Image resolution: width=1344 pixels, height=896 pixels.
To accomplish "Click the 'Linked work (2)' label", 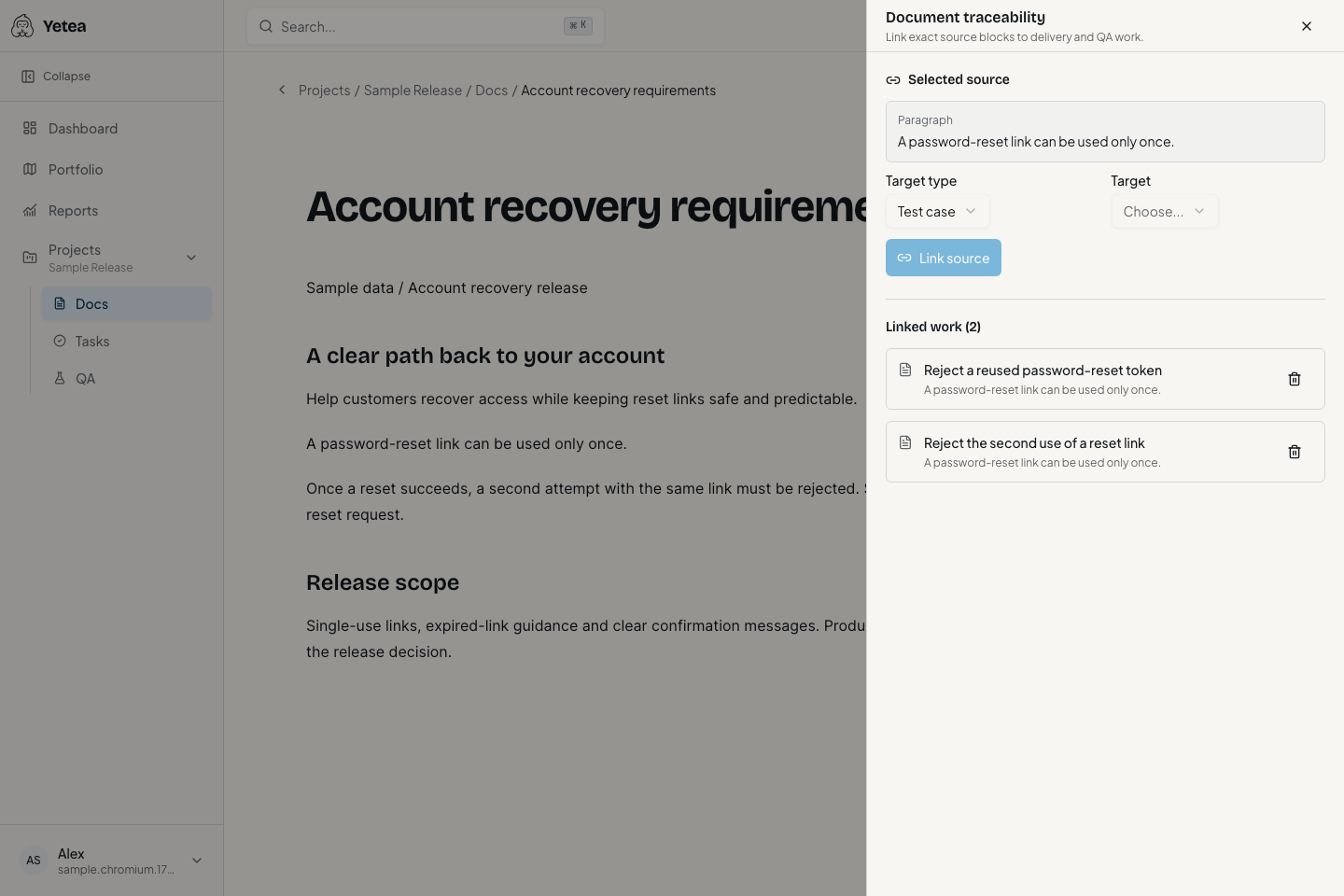I will (x=933, y=327).
